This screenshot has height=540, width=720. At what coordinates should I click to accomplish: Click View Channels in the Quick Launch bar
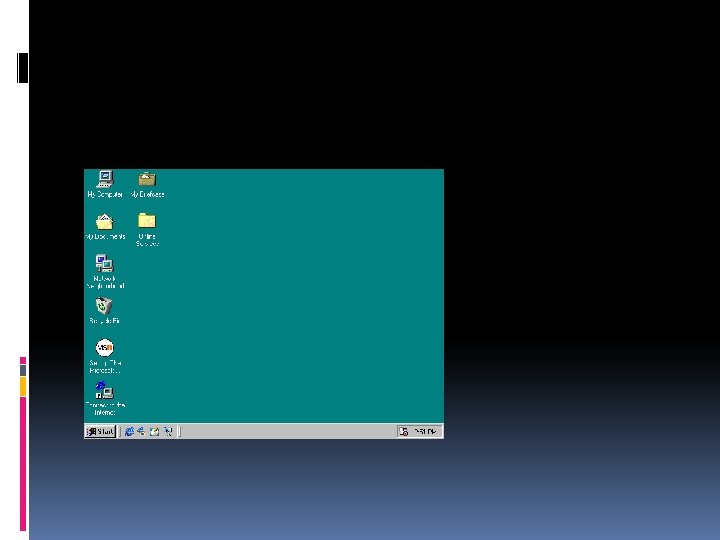[x=168, y=431]
